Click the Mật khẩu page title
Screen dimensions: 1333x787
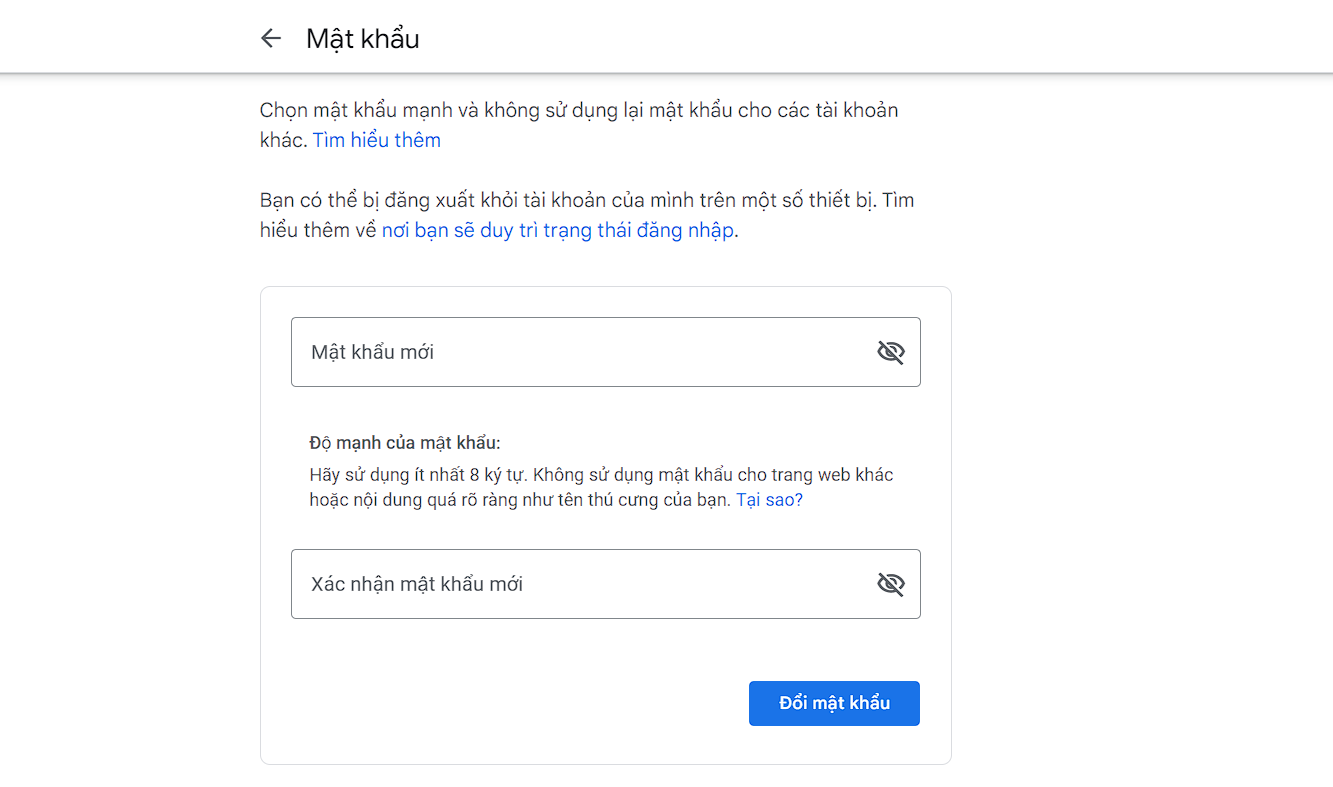coord(363,39)
